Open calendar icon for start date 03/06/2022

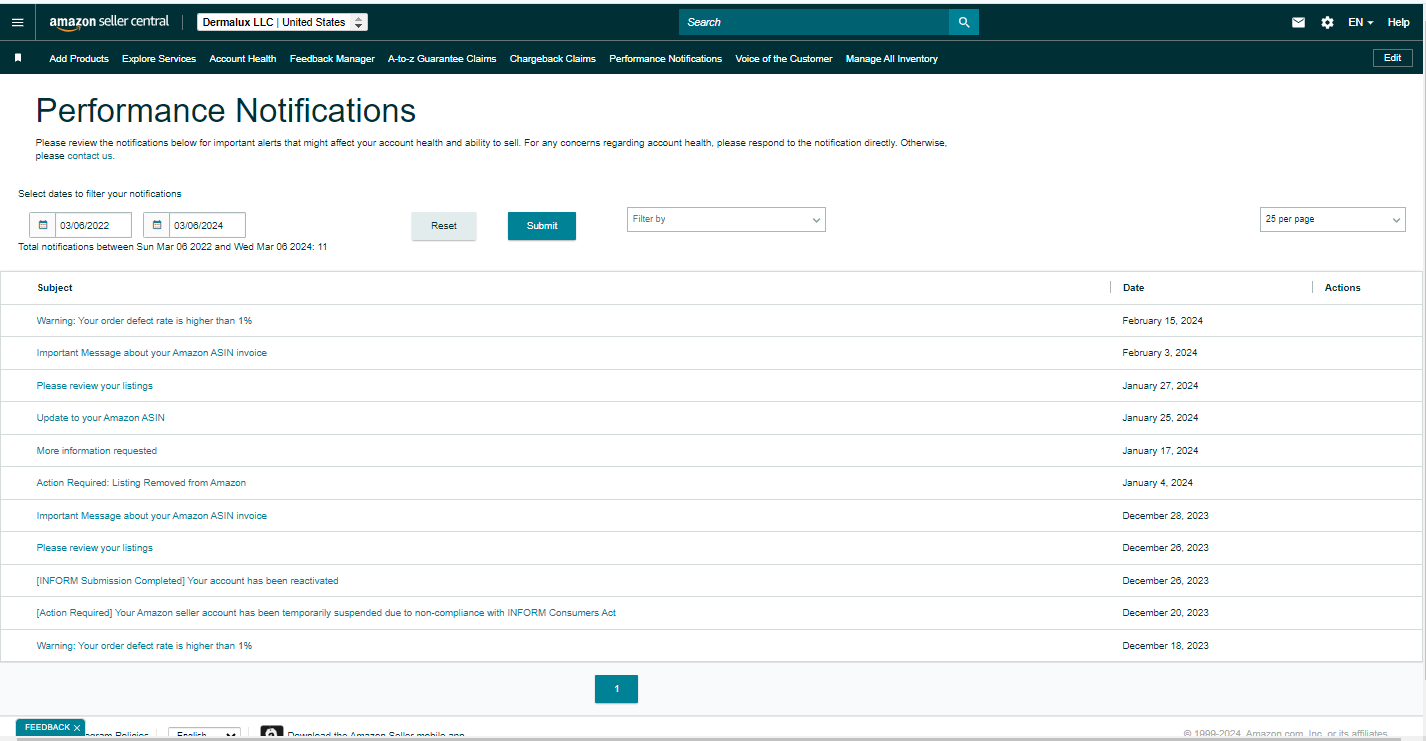point(43,225)
